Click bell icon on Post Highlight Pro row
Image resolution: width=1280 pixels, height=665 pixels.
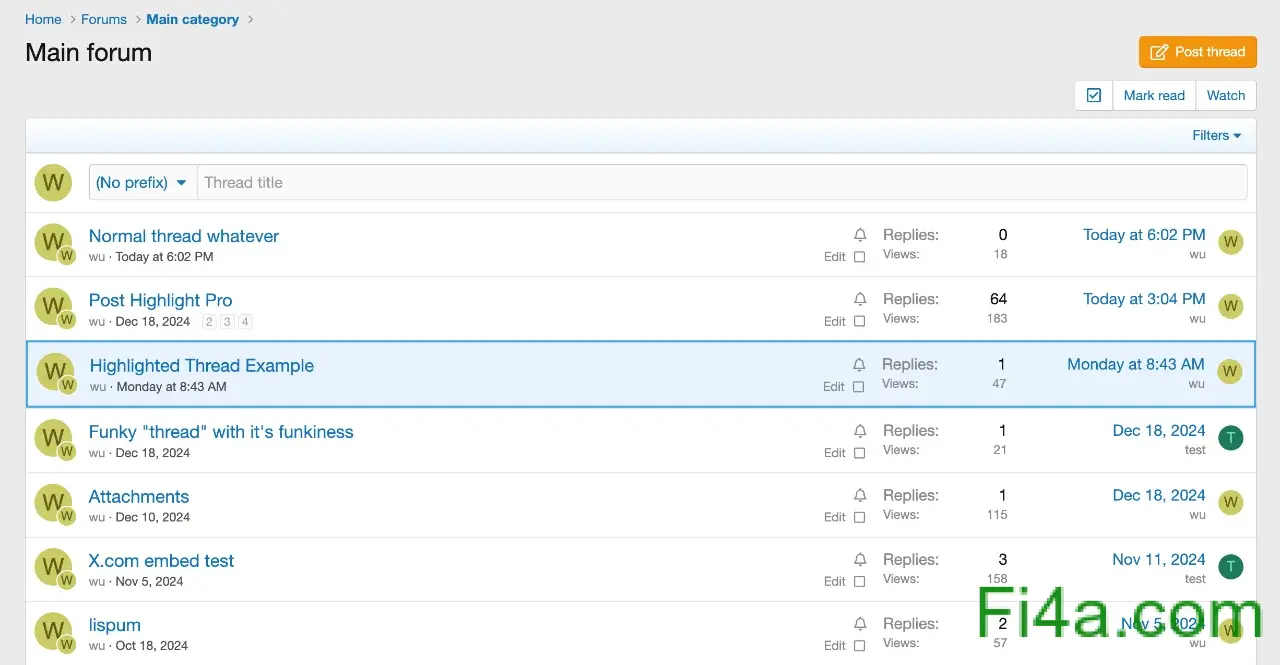(860, 299)
